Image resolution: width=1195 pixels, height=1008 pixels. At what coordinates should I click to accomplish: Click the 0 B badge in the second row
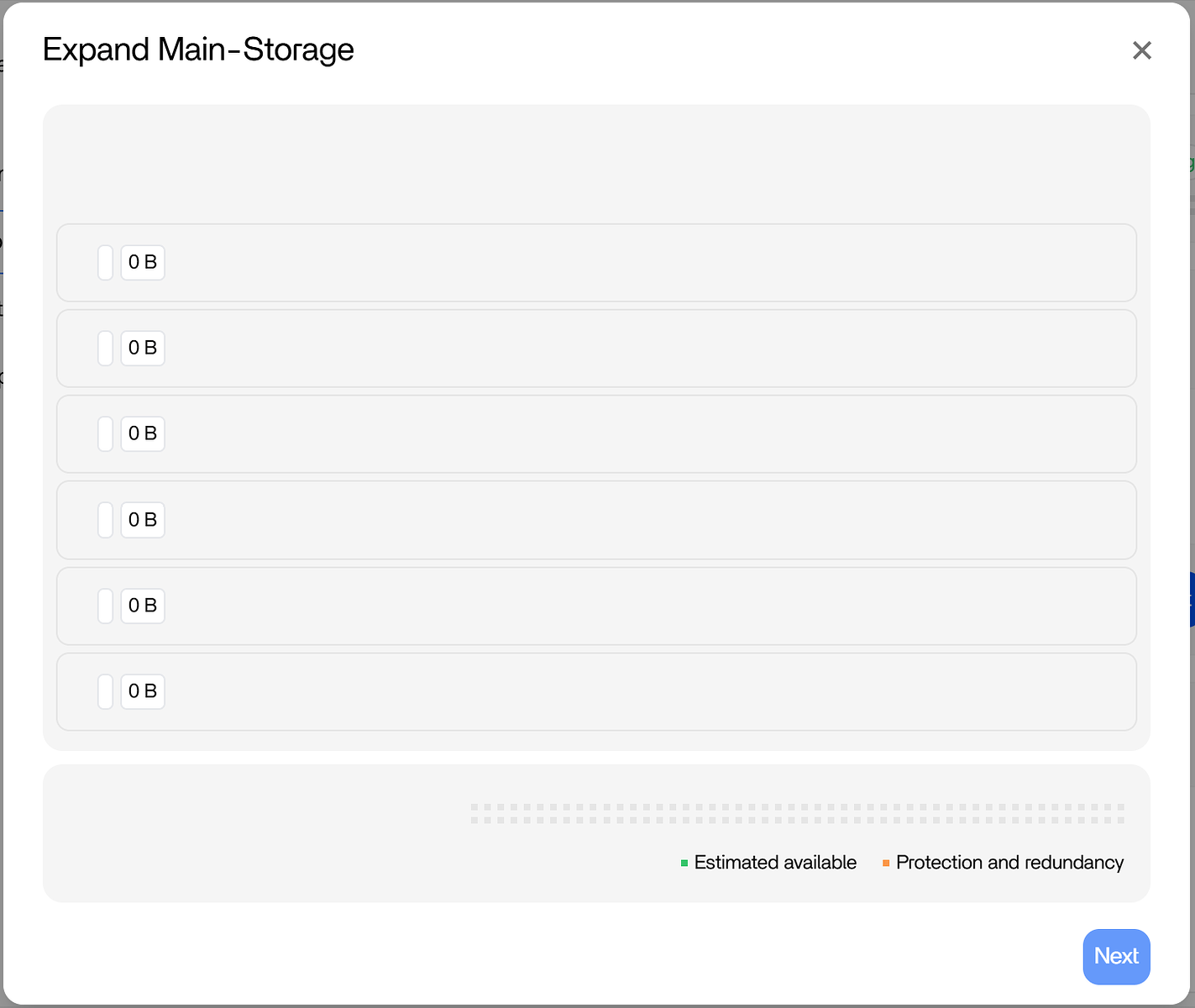pyautogui.click(x=143, y=349)
